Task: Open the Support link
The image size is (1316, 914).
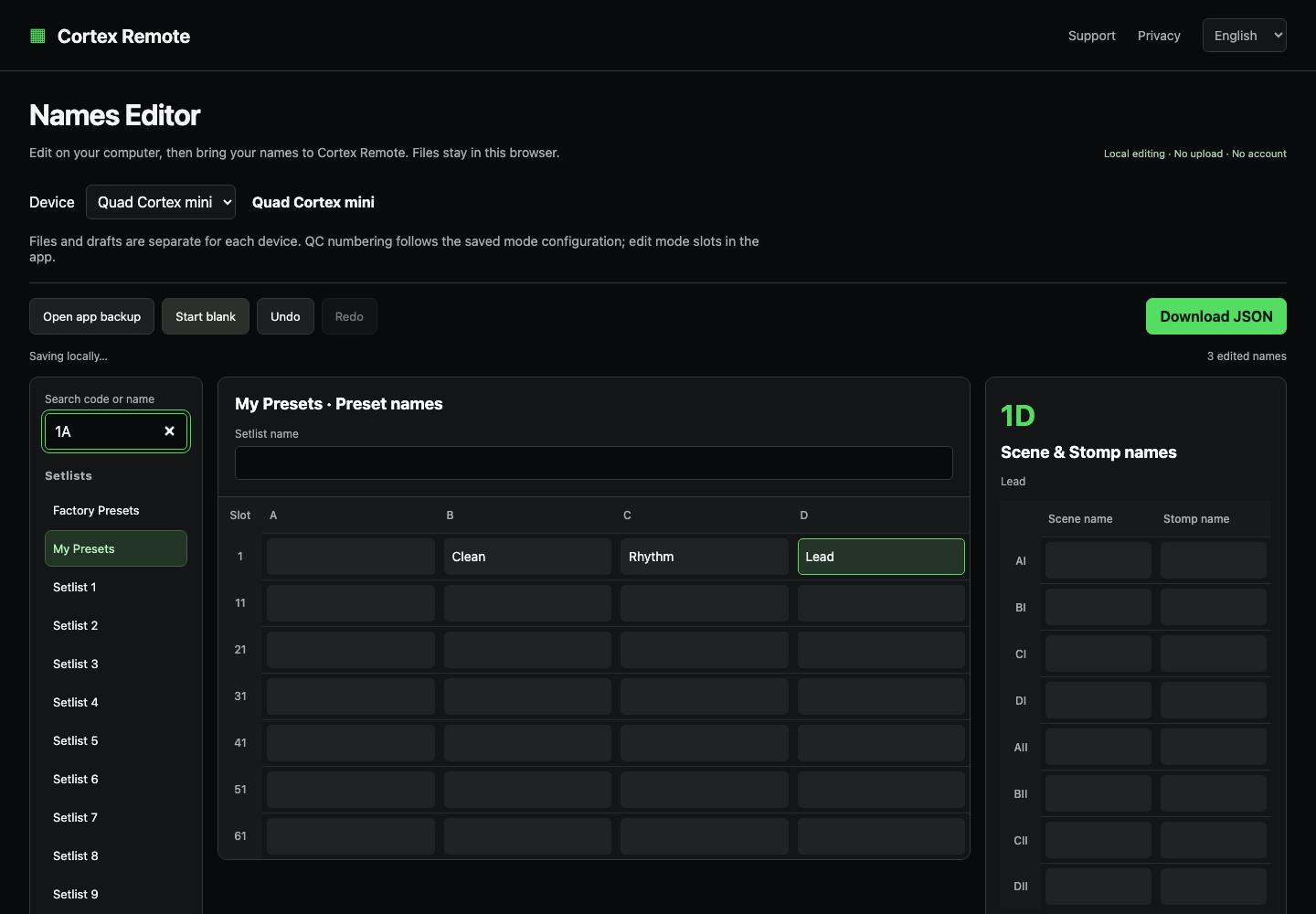Action: click(1091, 36)
